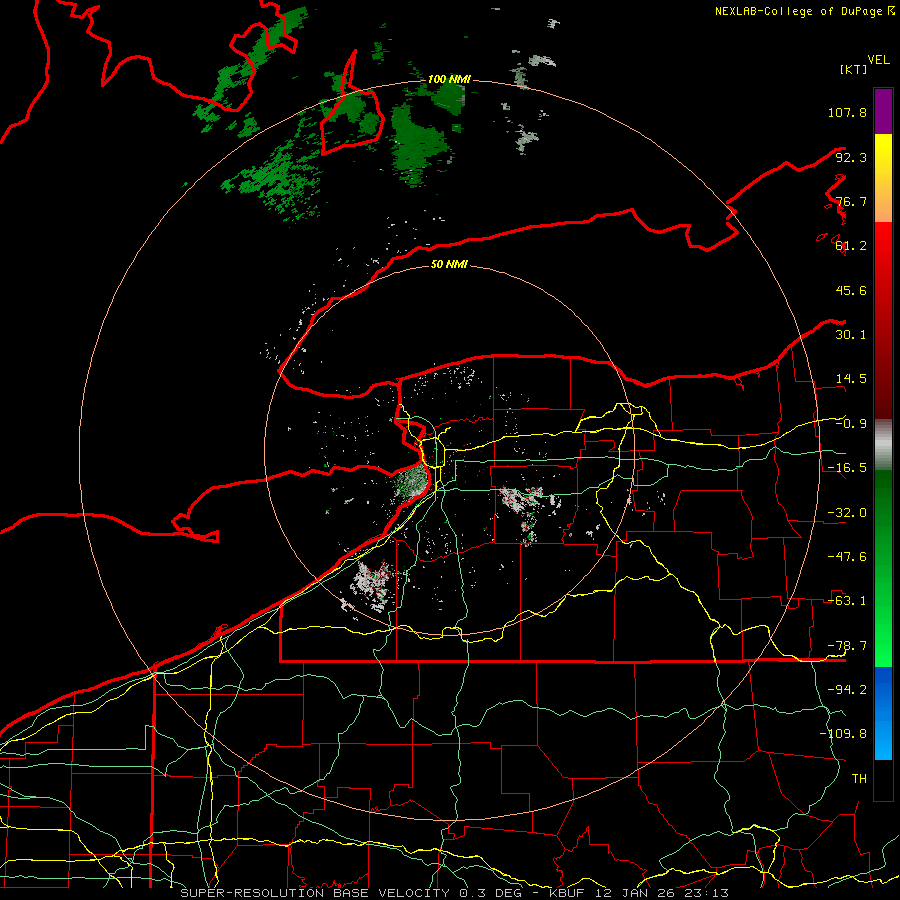Click the -94.2 velocity scale value
Image resolution: width=900 pixels, height=900 pixels.
coord(847,690)
